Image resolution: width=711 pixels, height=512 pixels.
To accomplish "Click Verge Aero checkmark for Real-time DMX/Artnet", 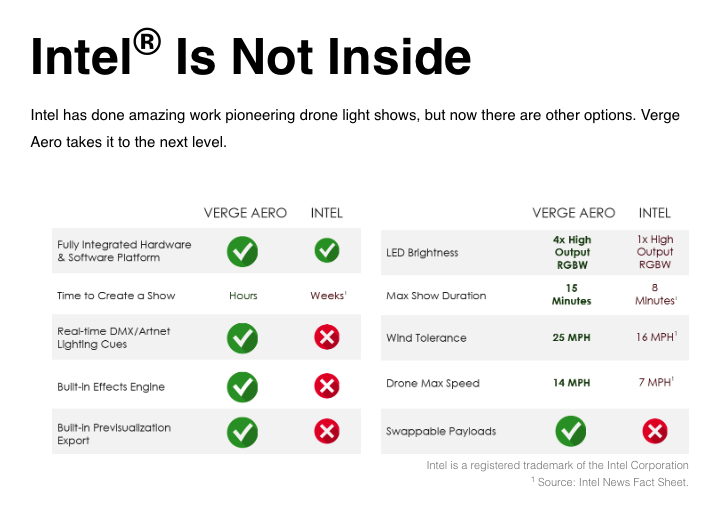I will point(243,338).
